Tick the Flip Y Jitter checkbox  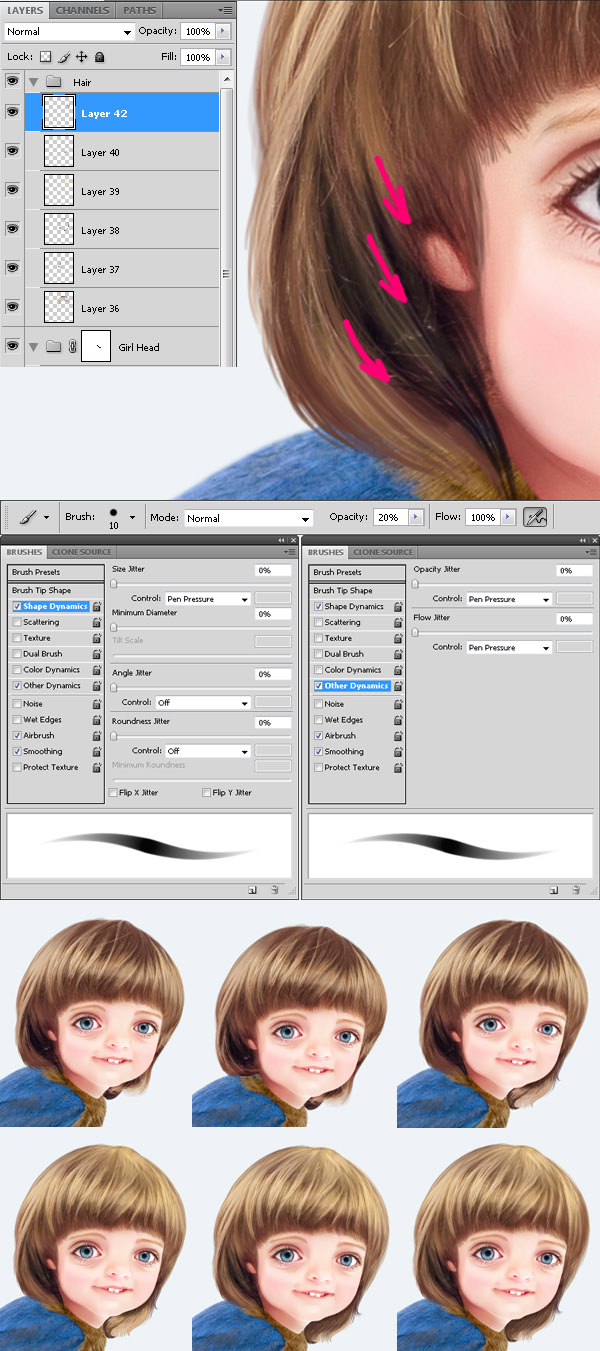pos(206,792)
